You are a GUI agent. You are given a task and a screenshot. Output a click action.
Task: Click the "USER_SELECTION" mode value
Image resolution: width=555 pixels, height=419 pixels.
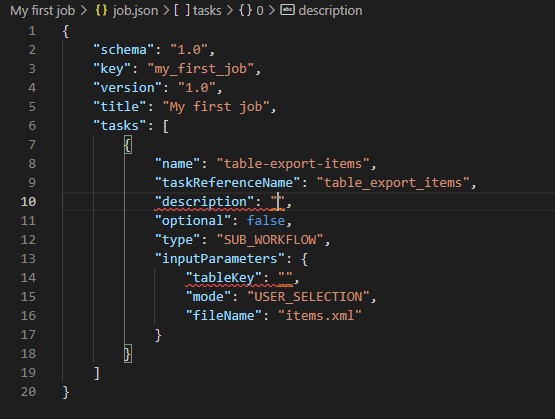click(x=309, y=297)
